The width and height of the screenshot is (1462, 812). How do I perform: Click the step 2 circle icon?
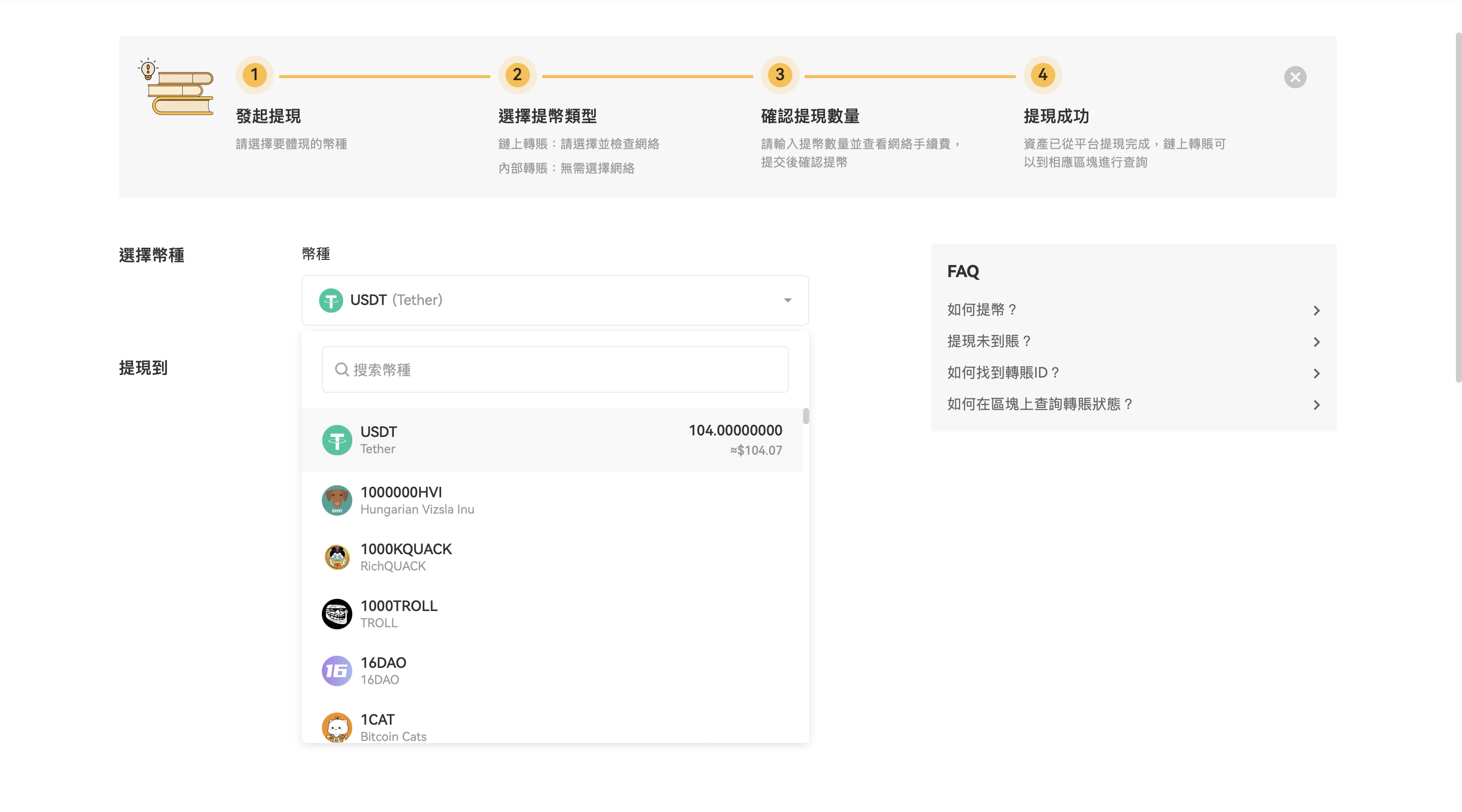point(517,75)
